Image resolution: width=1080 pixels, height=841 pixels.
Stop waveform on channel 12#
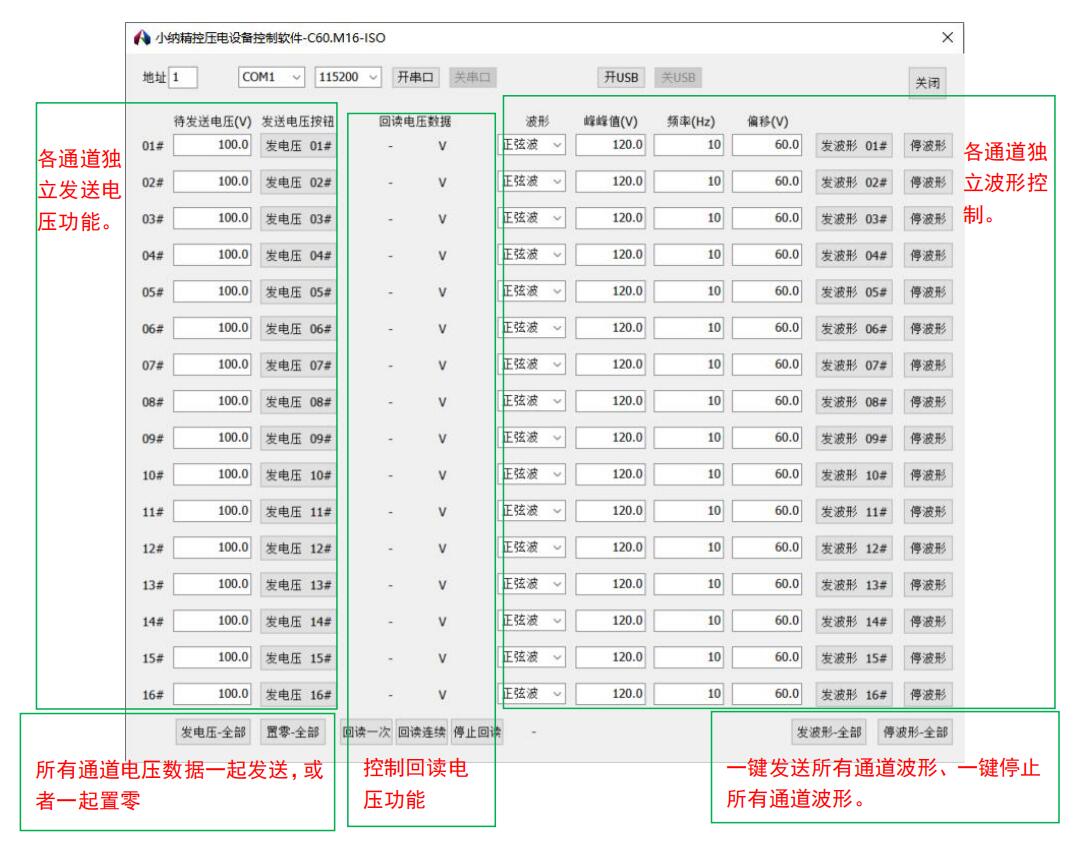[x=927, y=548]
